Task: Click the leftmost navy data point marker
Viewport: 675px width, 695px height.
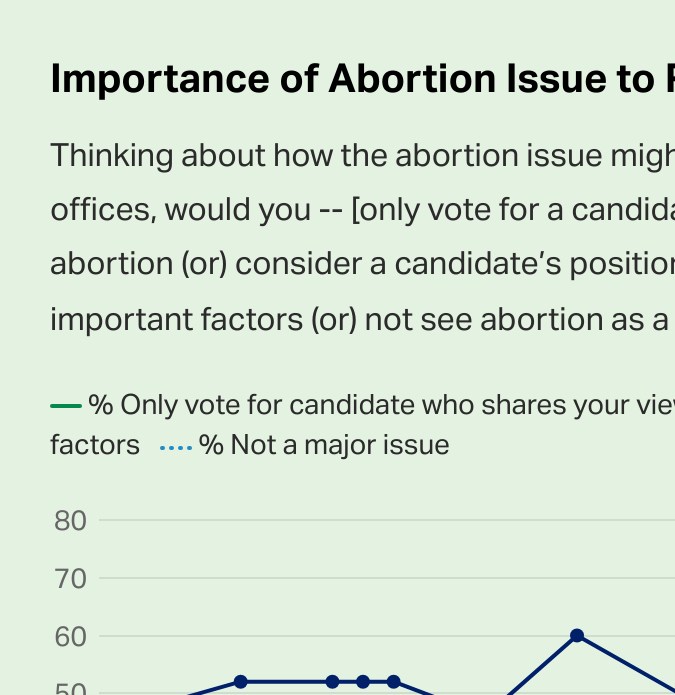Action: coord(240,682)
